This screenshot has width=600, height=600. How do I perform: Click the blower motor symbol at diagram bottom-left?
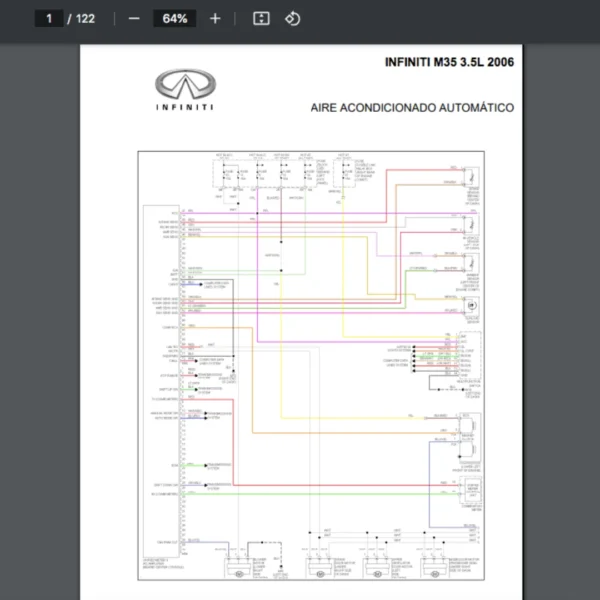(x=240, y=574)
